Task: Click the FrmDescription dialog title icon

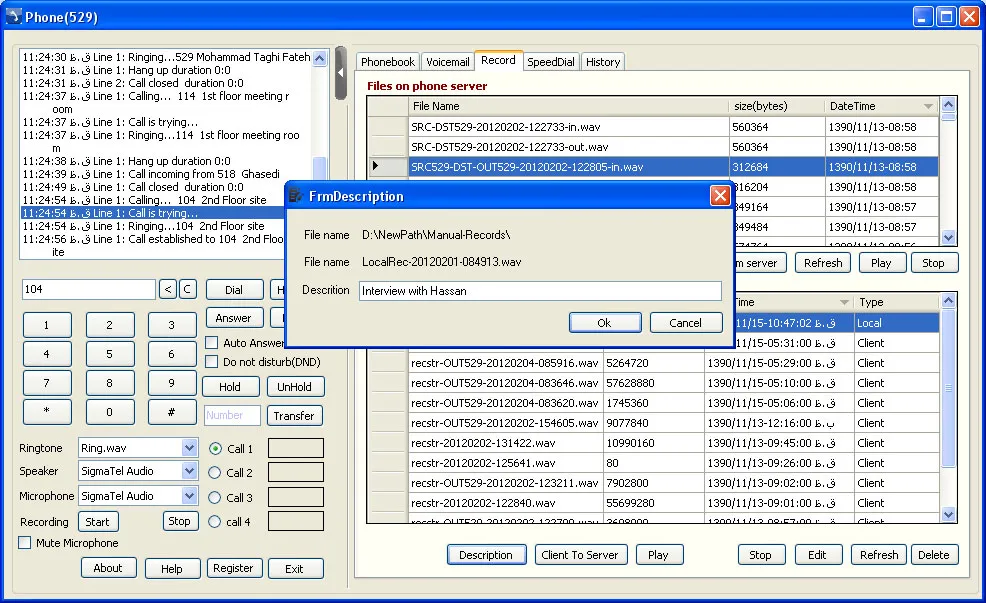Action: (296, 196)
